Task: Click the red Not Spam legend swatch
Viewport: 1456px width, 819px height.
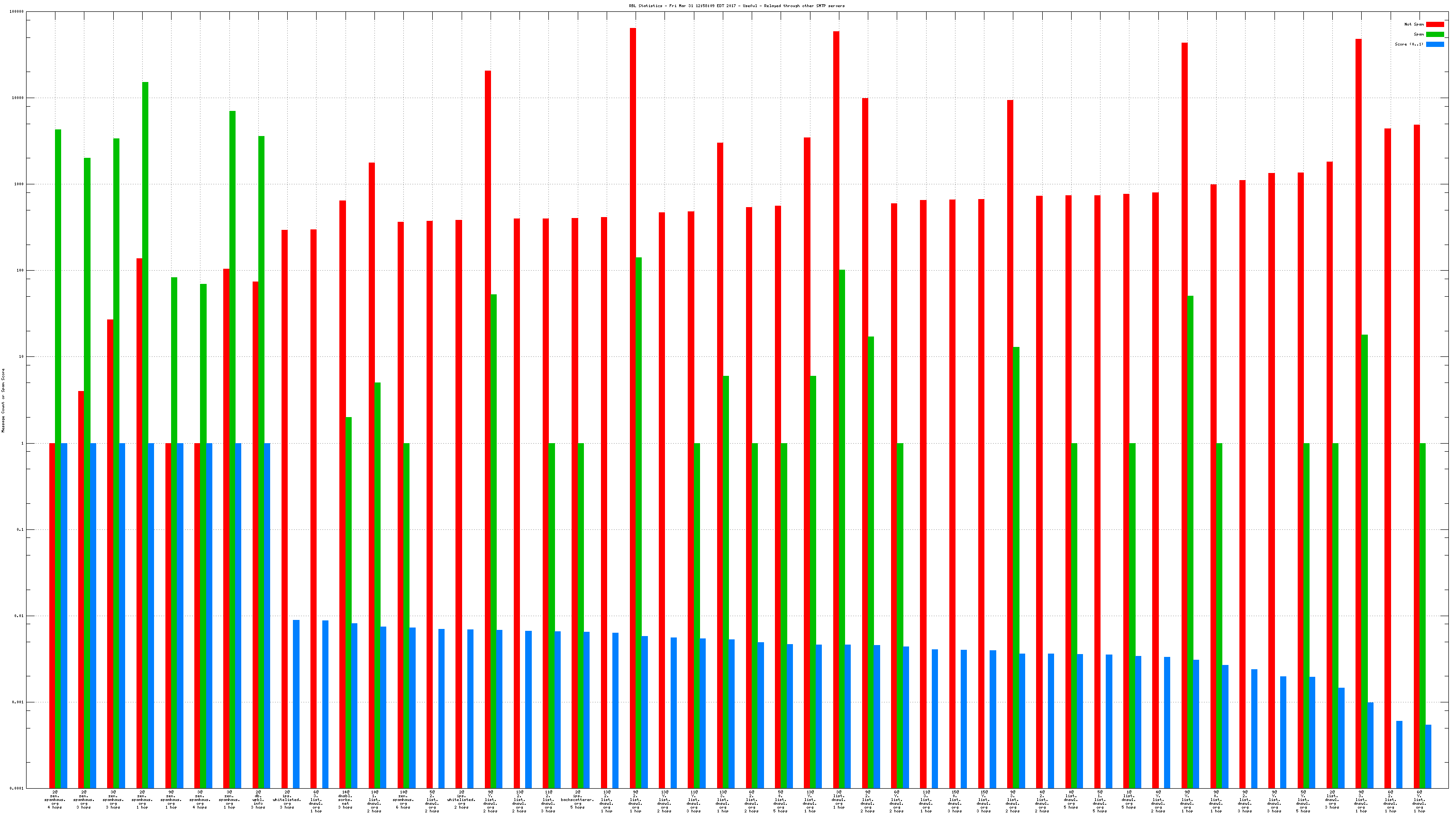Action: click(x=1435, y=24)
